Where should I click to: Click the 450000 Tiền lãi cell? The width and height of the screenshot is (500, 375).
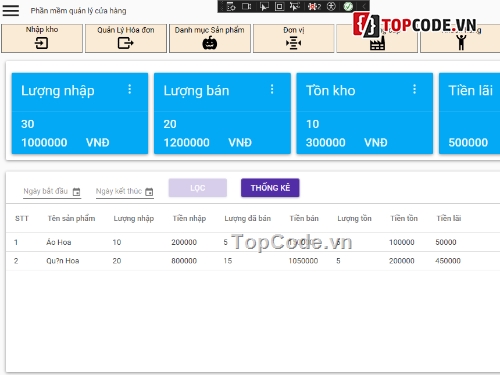pos(448,261)
